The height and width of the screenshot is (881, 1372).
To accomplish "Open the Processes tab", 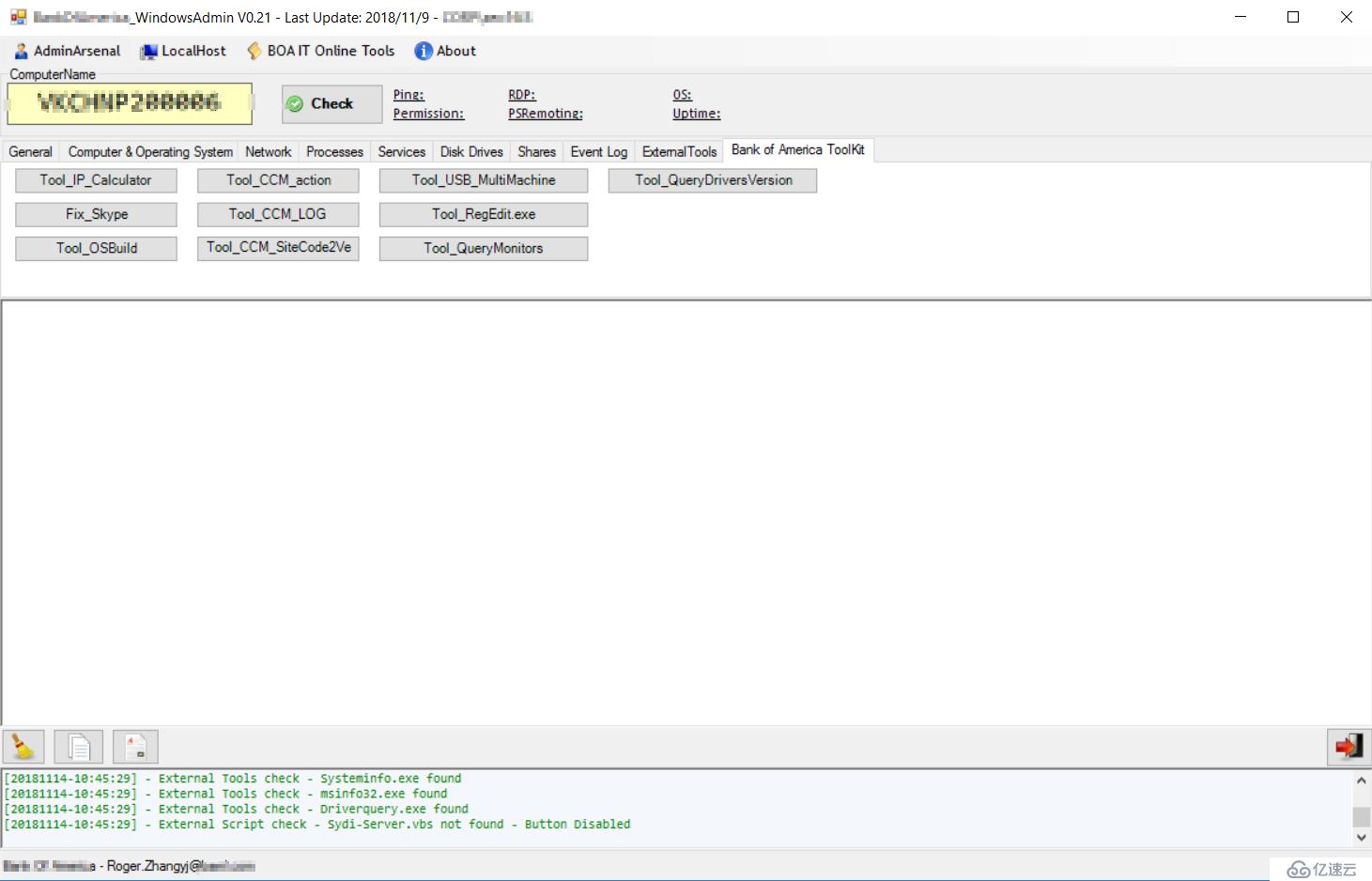I will click(334, 151).
